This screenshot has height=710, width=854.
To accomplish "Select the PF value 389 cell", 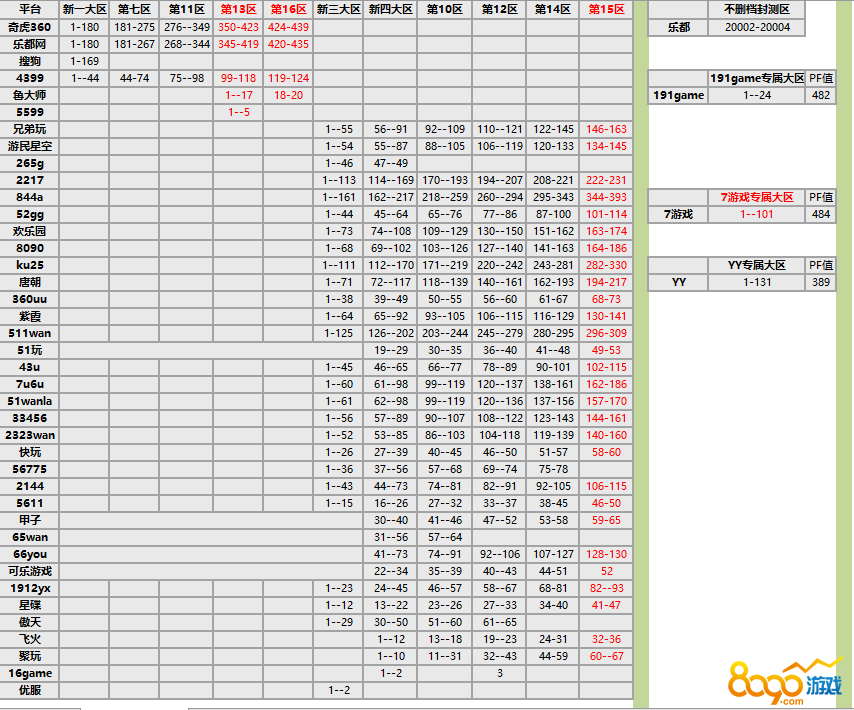I will pyautogui.click(x=821, y=283).
